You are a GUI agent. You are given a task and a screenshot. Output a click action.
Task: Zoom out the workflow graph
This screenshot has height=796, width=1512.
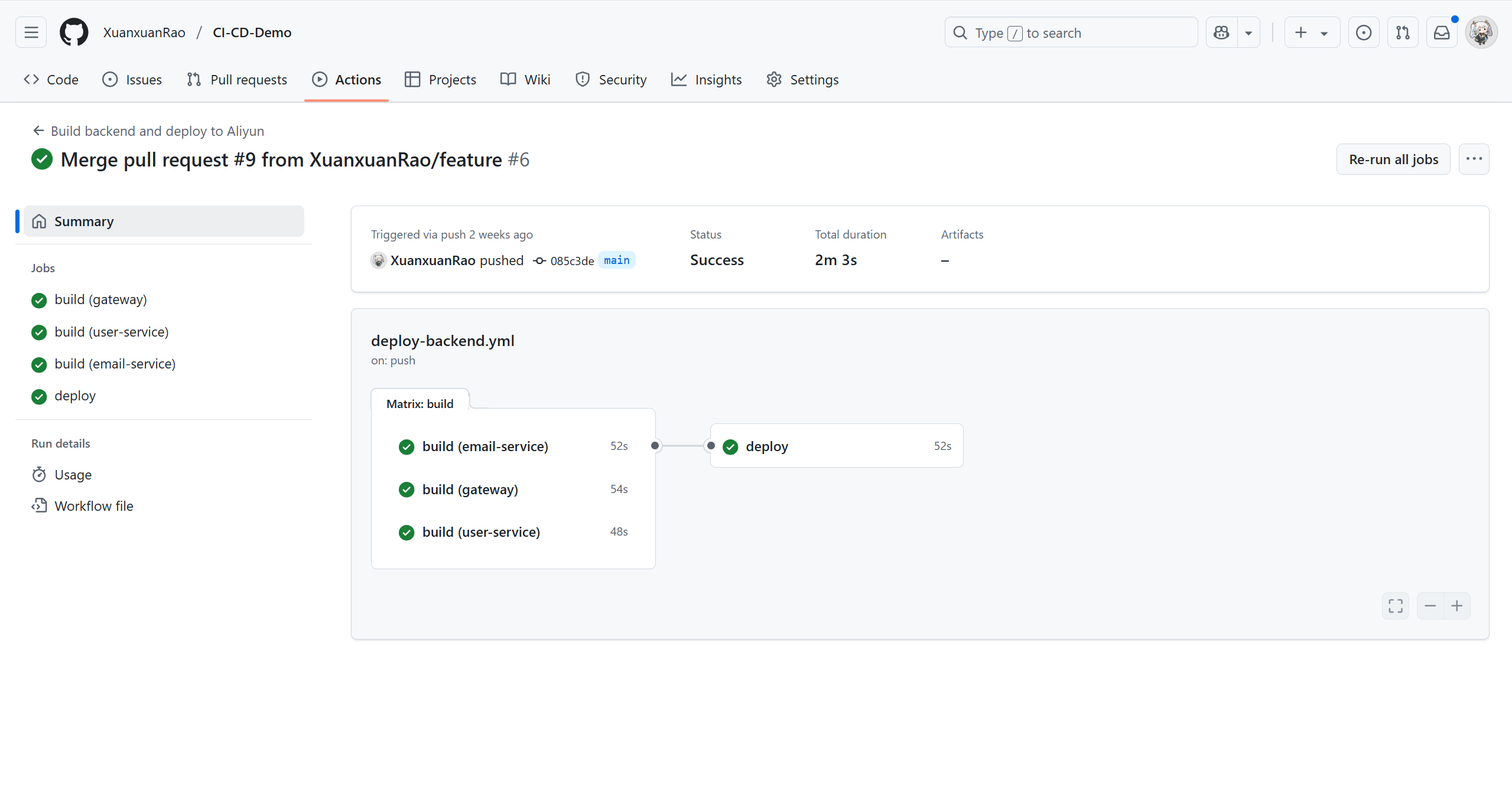click(x=1430, y=606)
